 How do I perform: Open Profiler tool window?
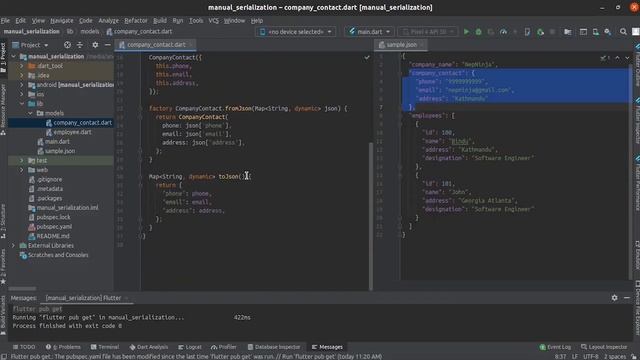tap(224, 347)
